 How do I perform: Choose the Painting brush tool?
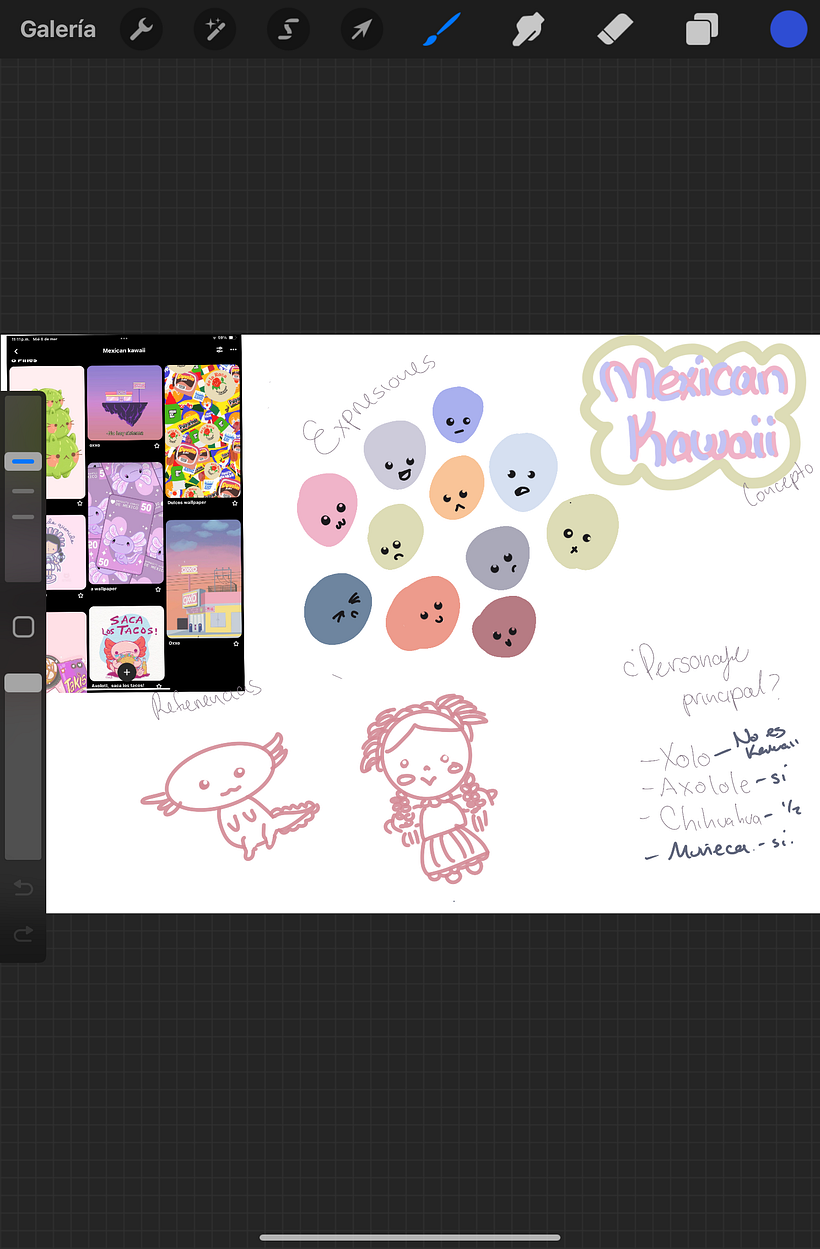tap(441, 29)
